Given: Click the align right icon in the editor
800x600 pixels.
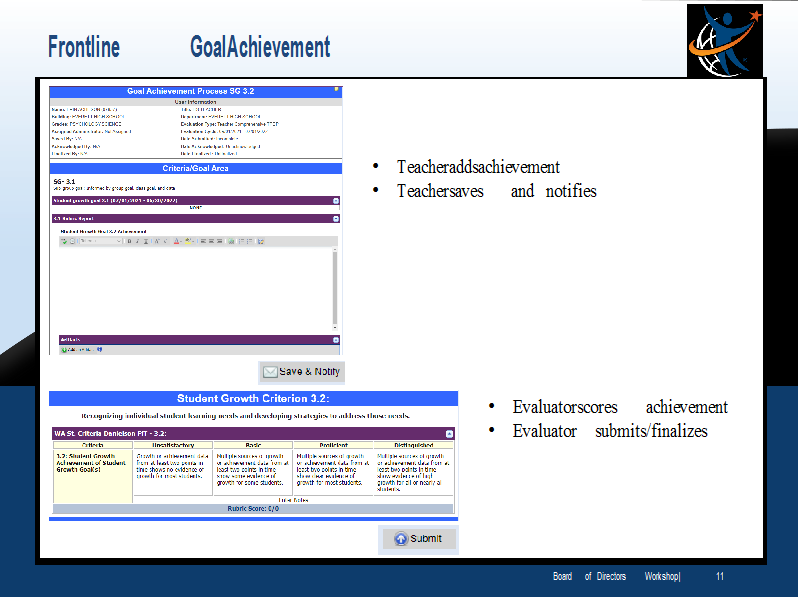Looking at the screenshot, I should pos(219,241).
